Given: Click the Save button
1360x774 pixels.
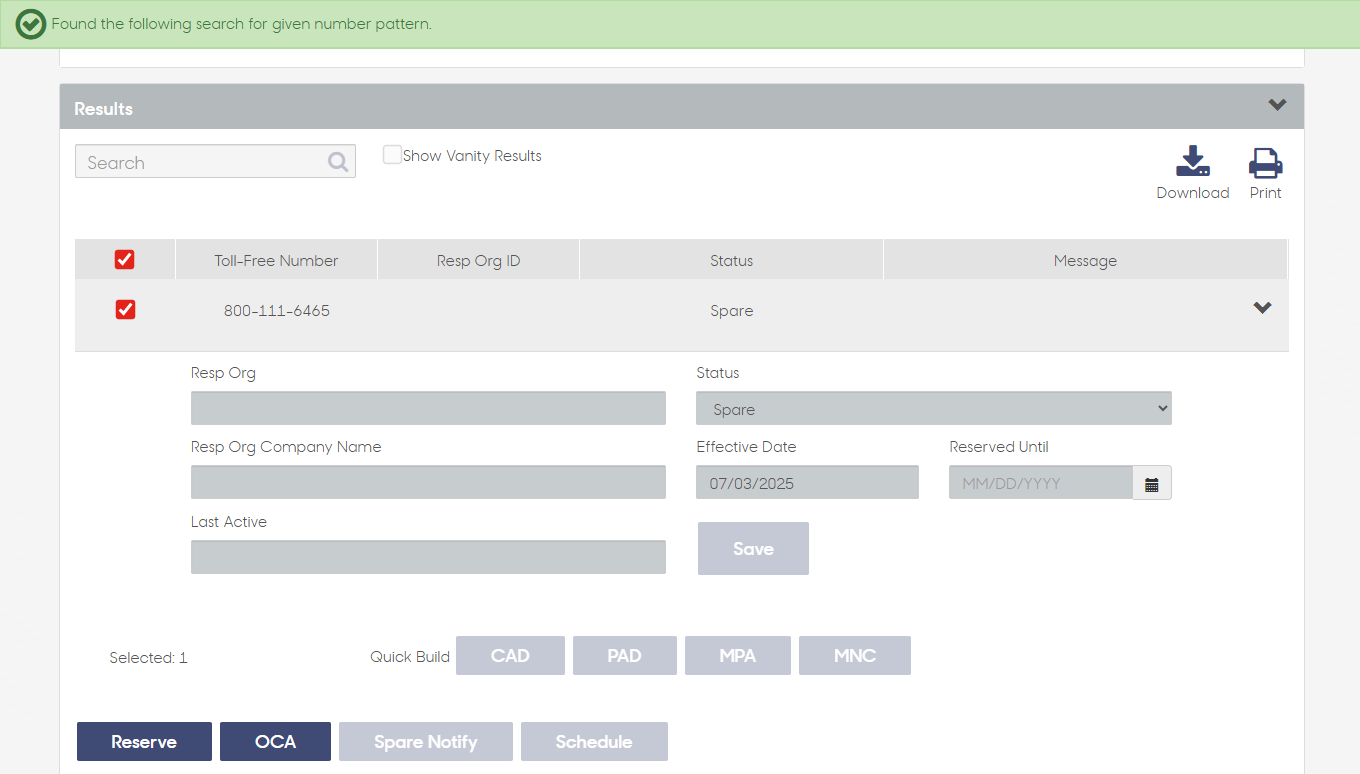Looking at the screenshot, I should click(753, 548).
